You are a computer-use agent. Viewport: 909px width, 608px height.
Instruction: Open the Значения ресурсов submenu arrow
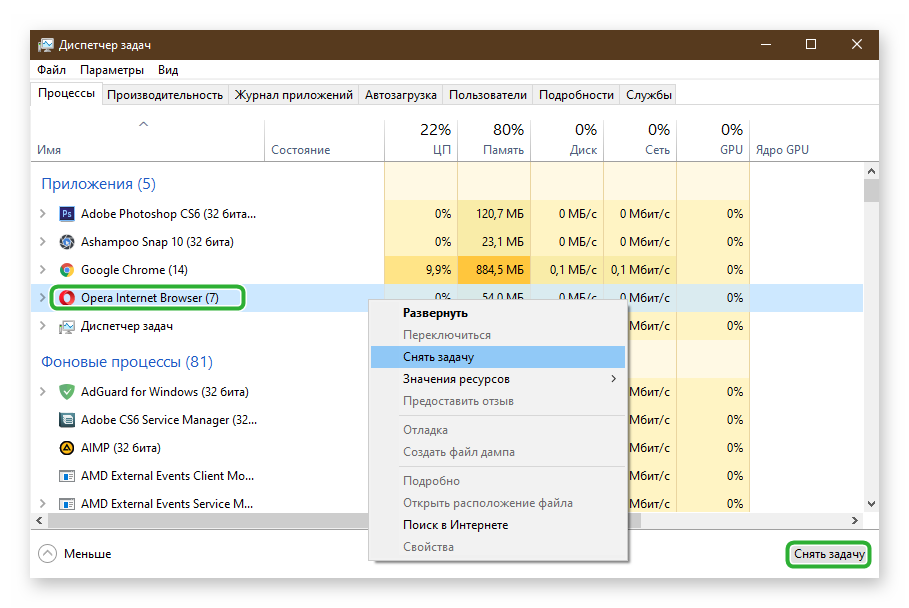point(613,379)
